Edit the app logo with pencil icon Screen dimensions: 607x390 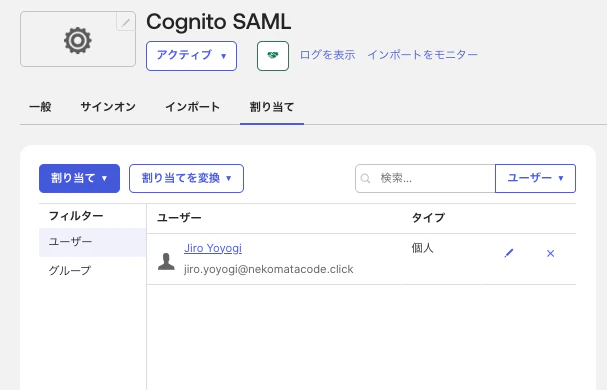click(x=126, y=22)
